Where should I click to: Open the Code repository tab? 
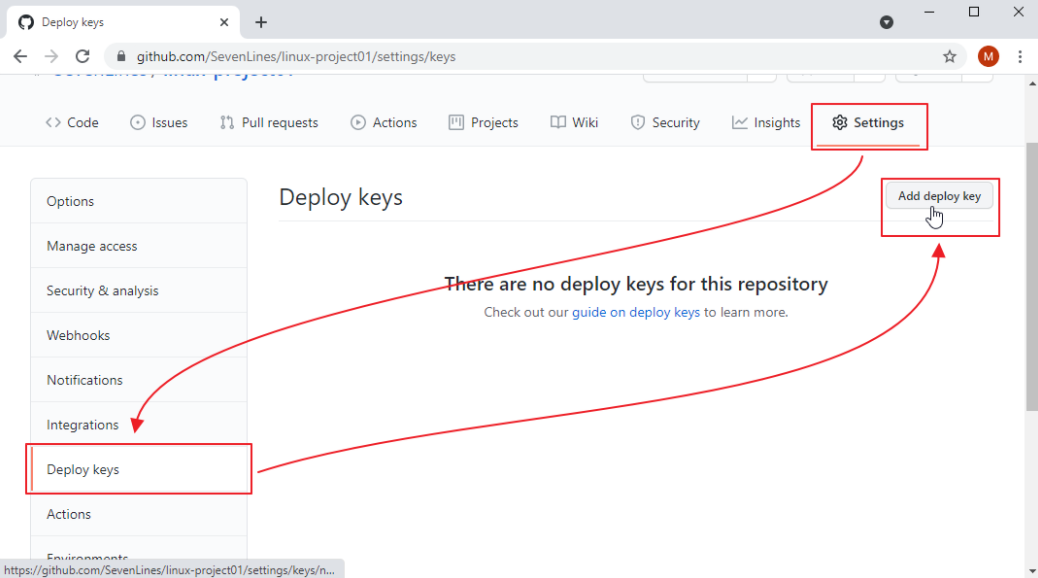coord(72,123)
